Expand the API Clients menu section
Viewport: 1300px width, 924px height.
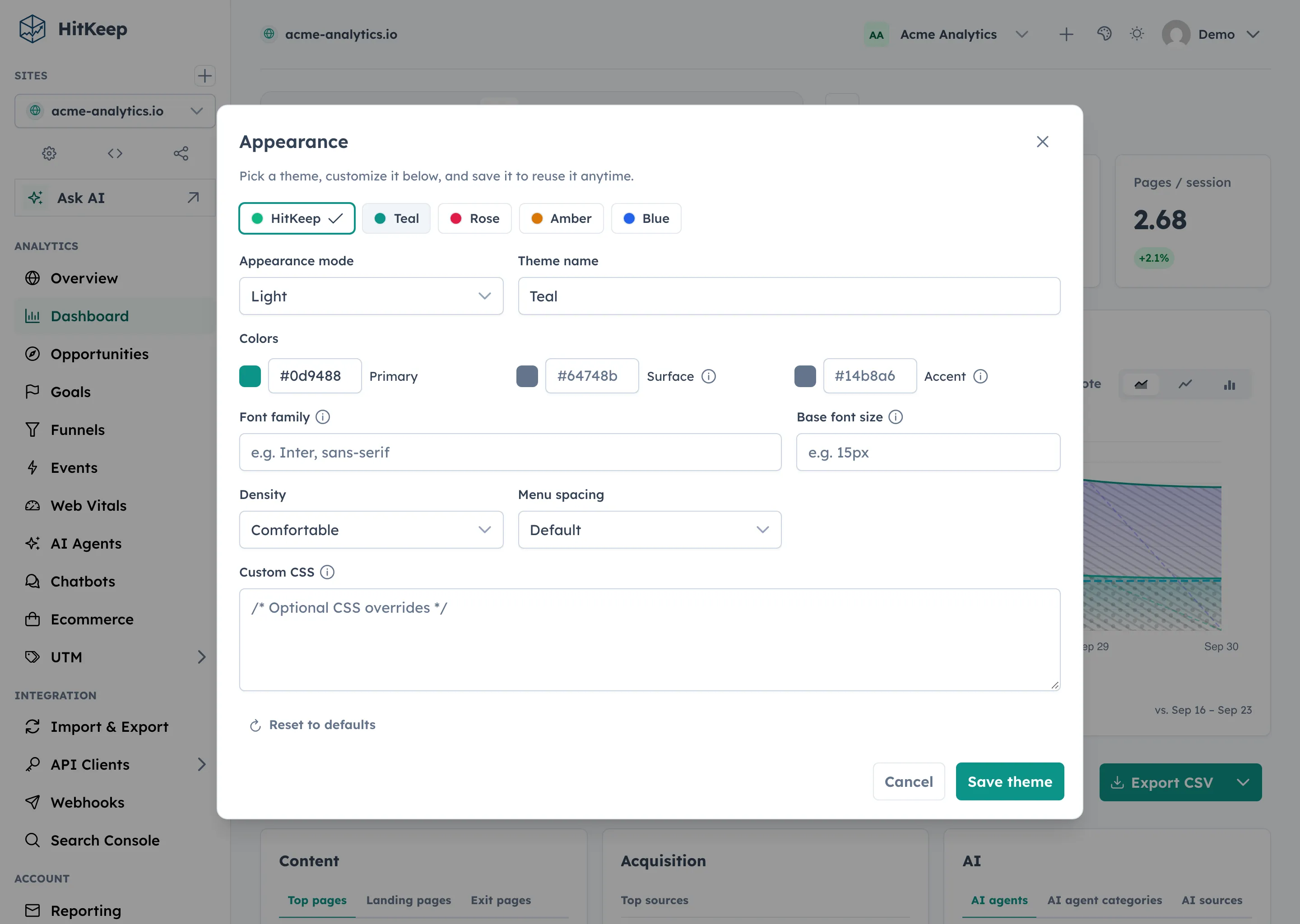[x=201, y=764]
